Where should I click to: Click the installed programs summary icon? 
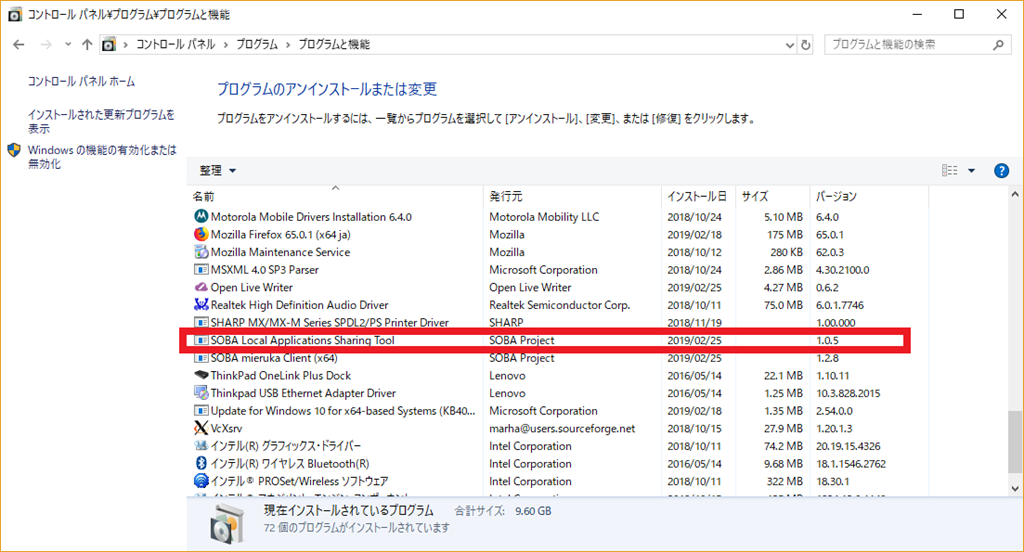228,523
